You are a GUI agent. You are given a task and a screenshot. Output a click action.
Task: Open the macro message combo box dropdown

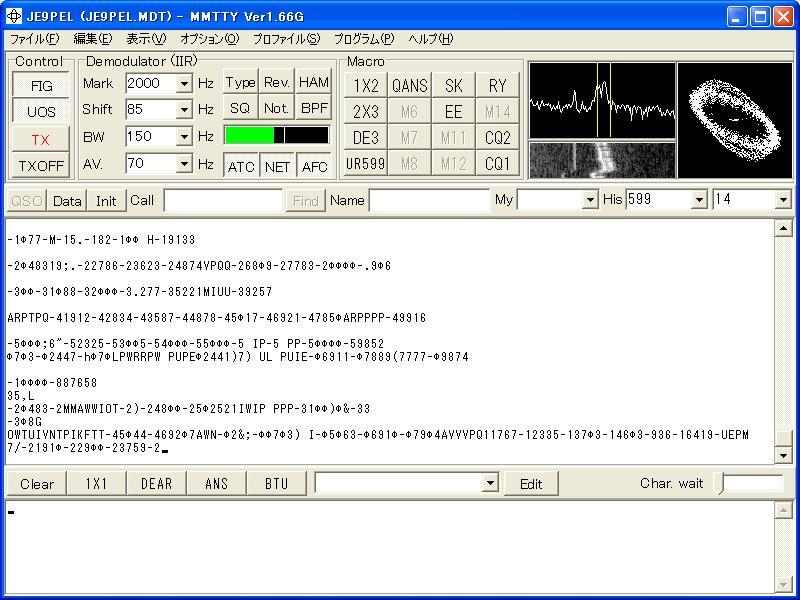(490, 483)
